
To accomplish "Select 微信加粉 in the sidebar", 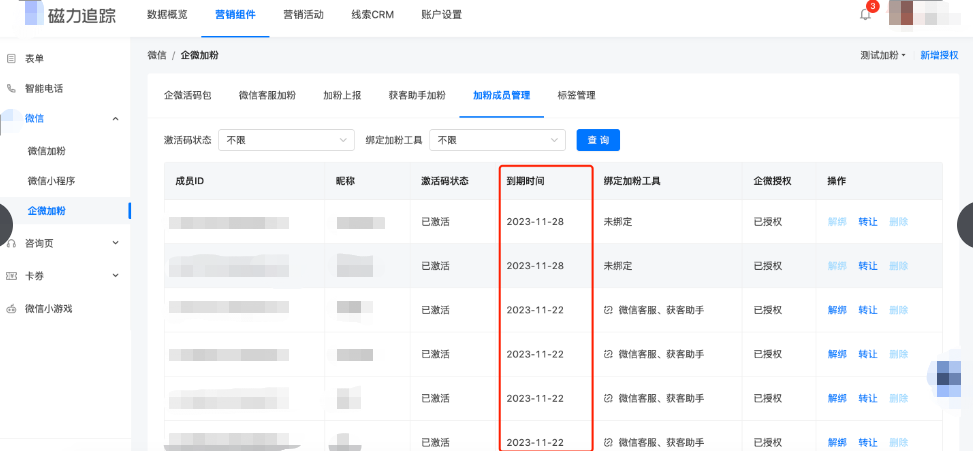I will (47, 151).
